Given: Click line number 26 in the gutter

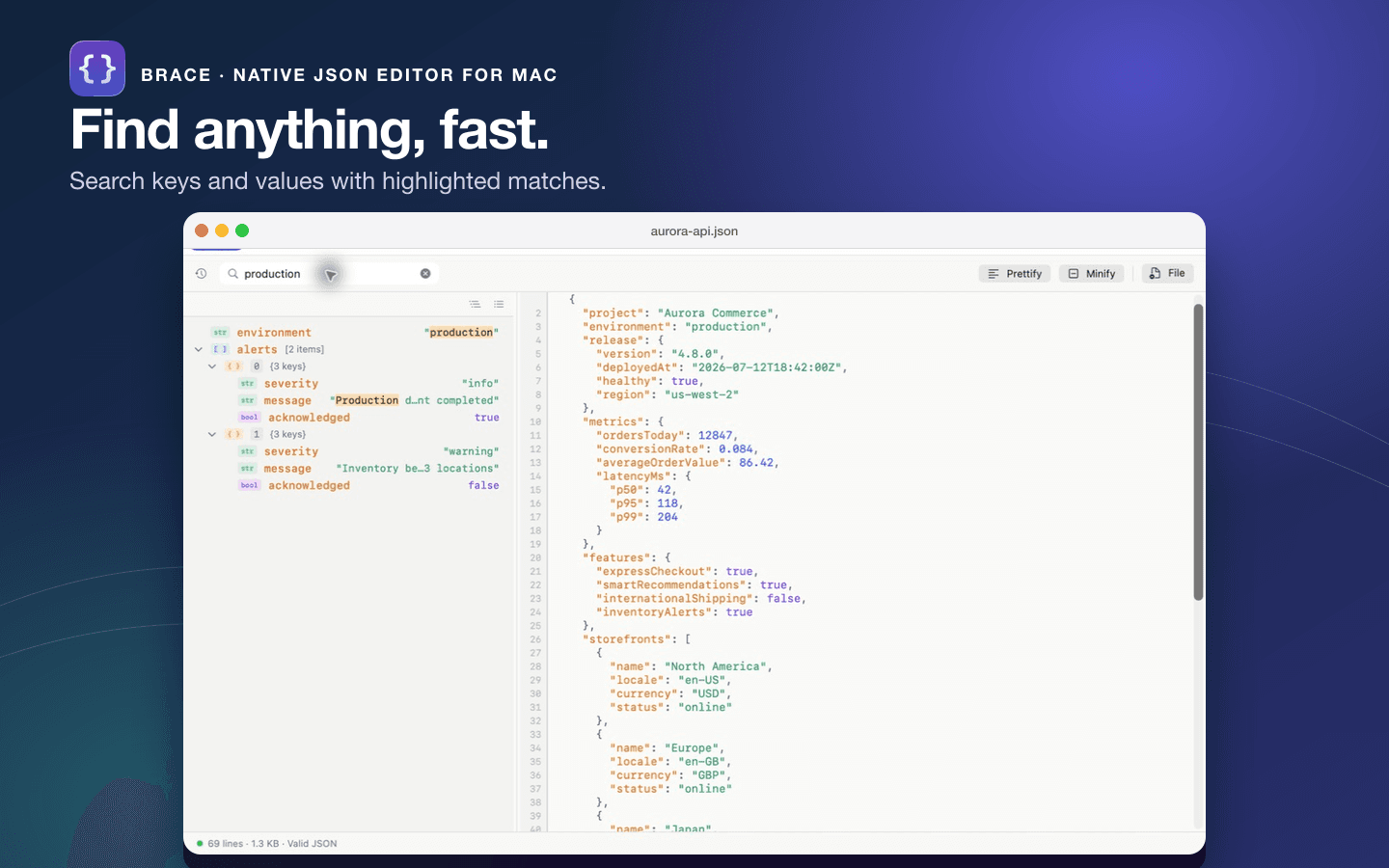Looking at the screenshot, I should (x=535, y=639).
